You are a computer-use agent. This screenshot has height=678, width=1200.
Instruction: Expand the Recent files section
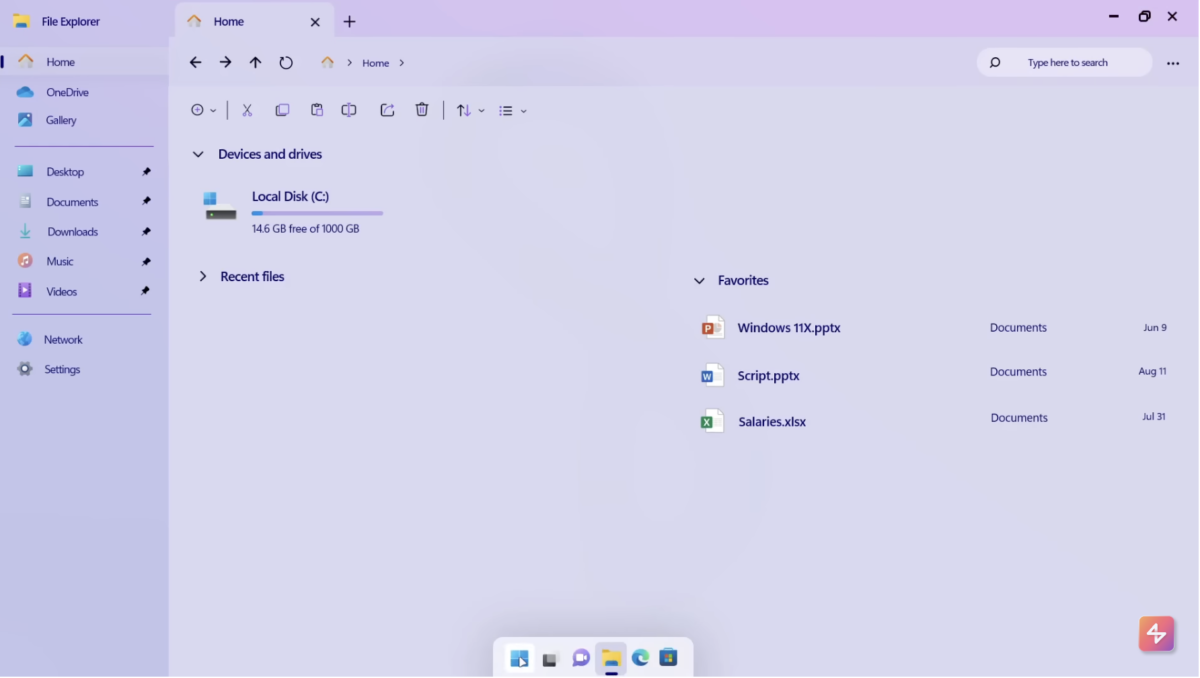pyautogui.click(x=203, y=276)
